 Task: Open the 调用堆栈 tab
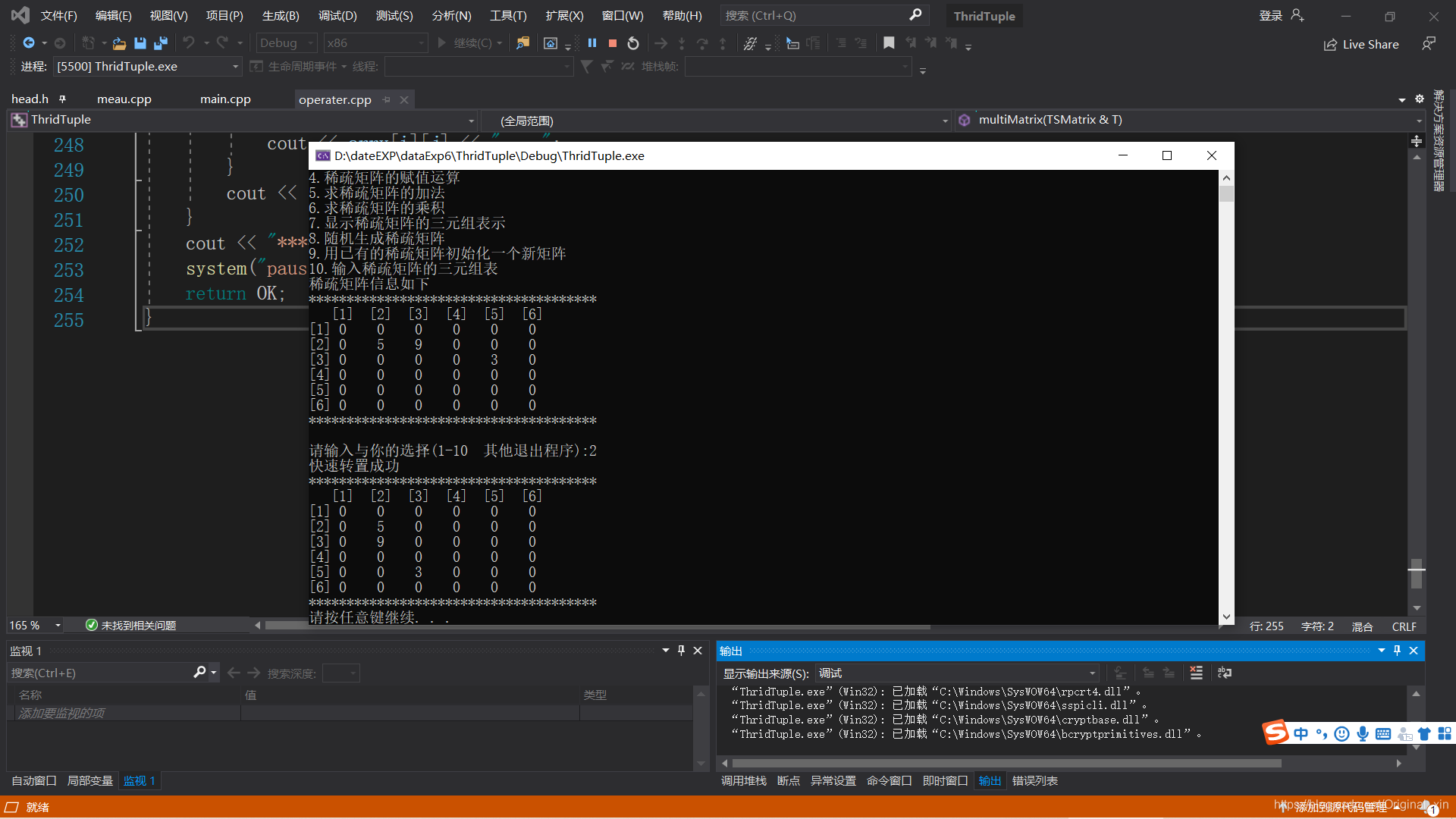(x=743, y=780)
